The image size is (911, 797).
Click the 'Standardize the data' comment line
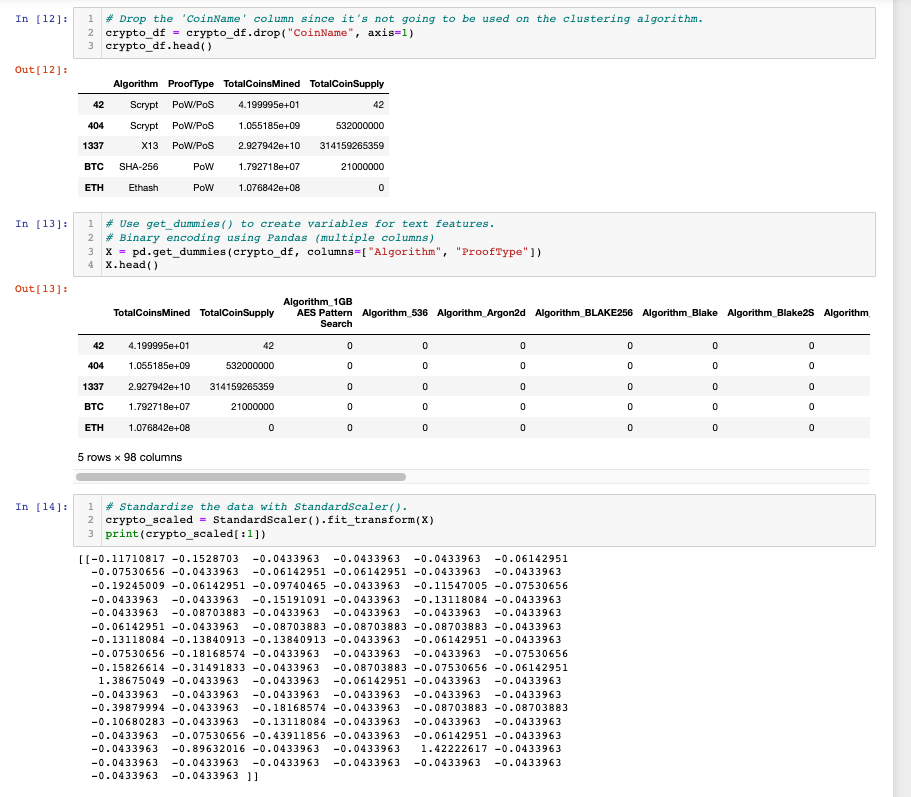256,507
